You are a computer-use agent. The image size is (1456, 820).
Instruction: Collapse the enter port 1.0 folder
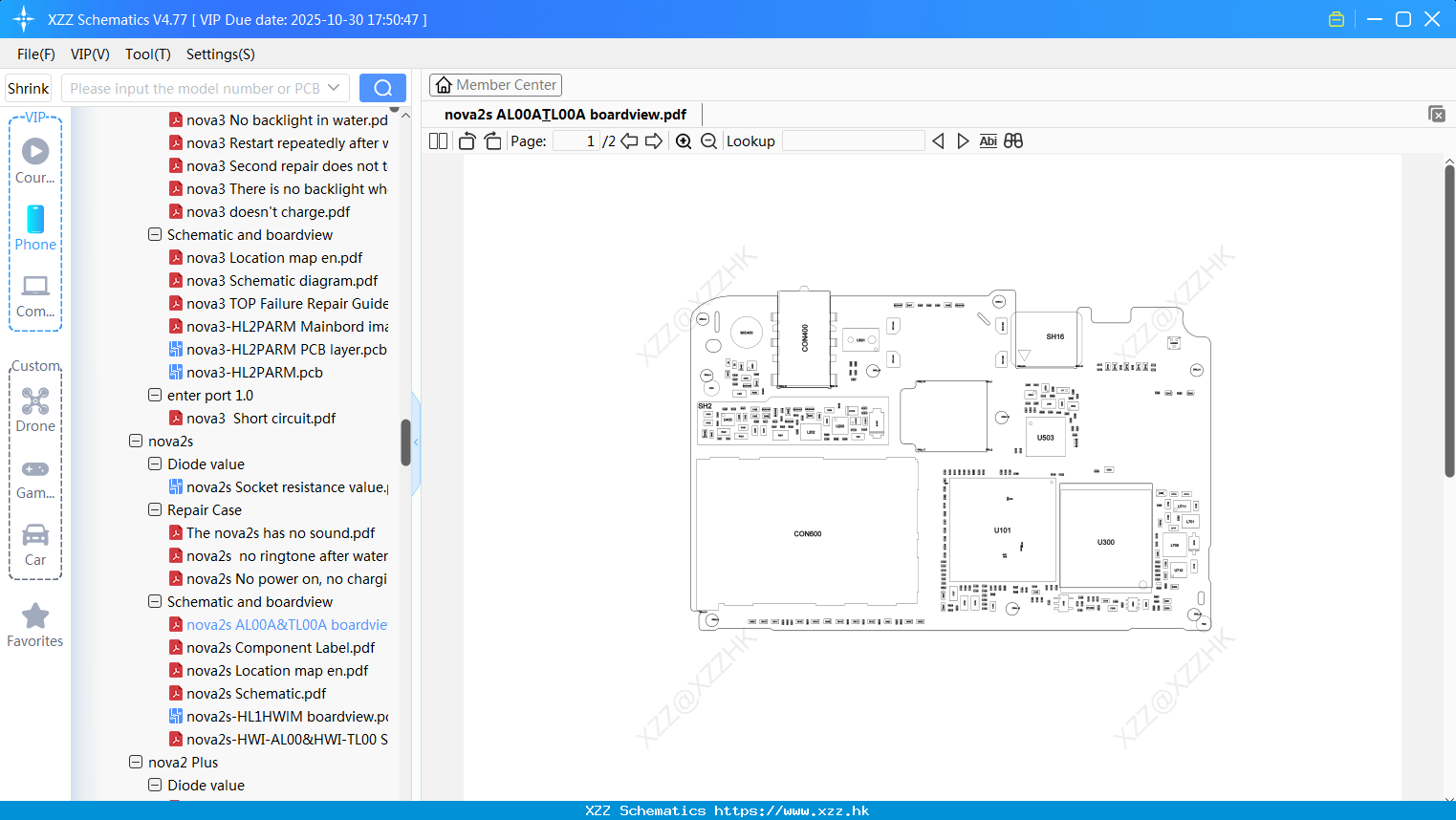click(x=155, y=395)
